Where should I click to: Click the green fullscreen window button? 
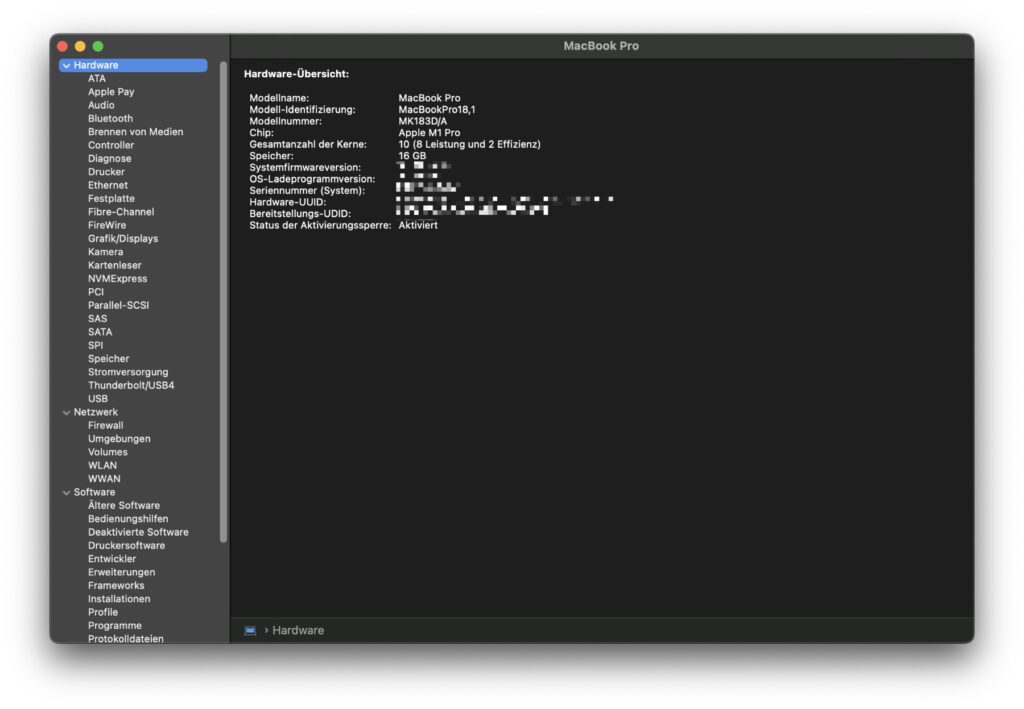tap(98, 46)
